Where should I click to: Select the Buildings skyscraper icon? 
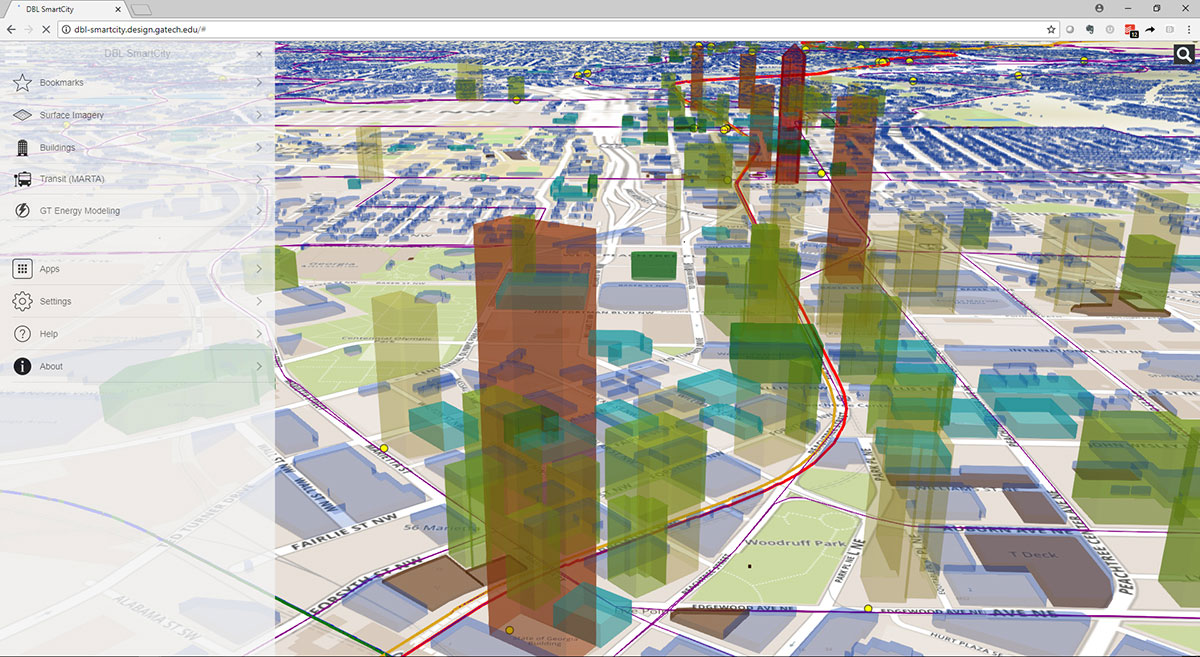(x=22, y=148)
